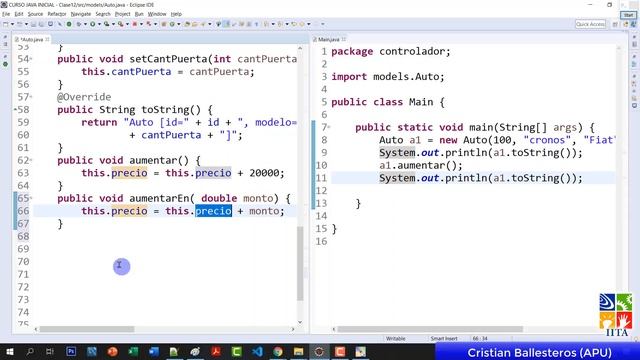
Task: Click the New Java Class green icon
Action: pyautogui.click(x=172, y=24)
